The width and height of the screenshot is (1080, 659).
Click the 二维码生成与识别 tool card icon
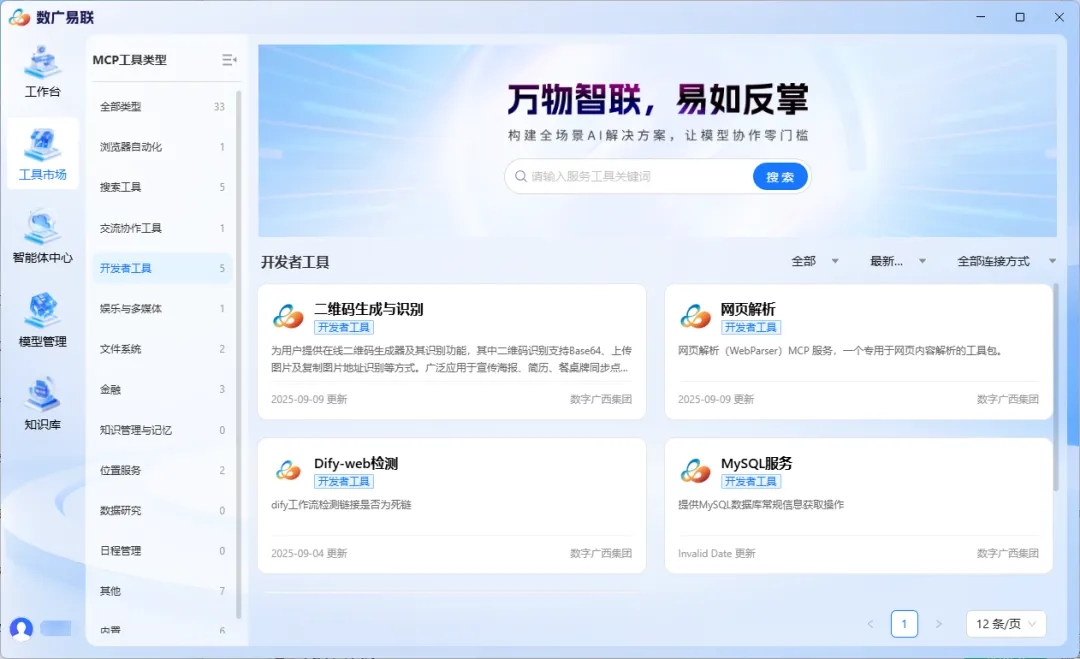tap(288, 317)
